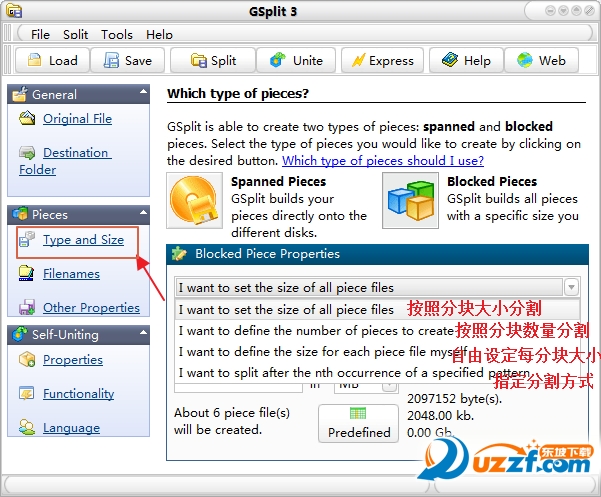Click the Language people icon

(27, 427)
